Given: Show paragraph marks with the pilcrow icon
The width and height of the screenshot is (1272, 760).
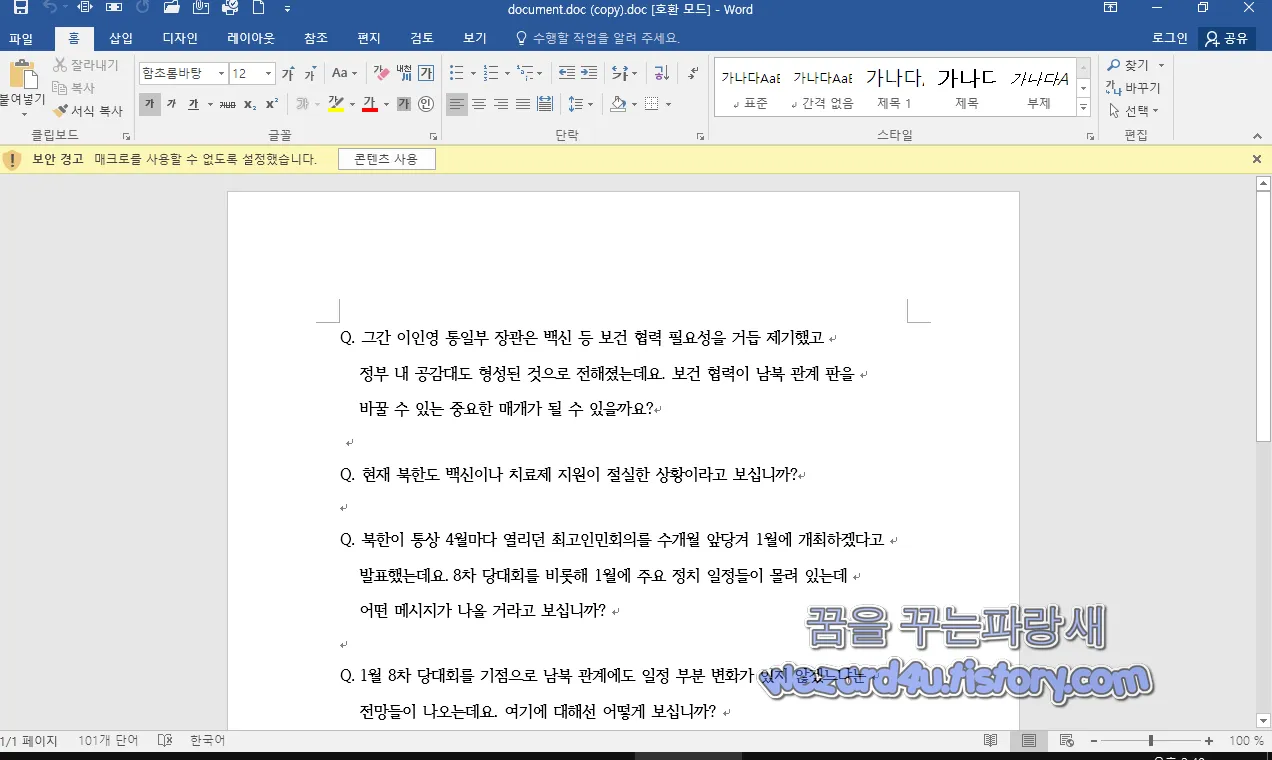Looking at the screenshot, I should pos(693,72).
